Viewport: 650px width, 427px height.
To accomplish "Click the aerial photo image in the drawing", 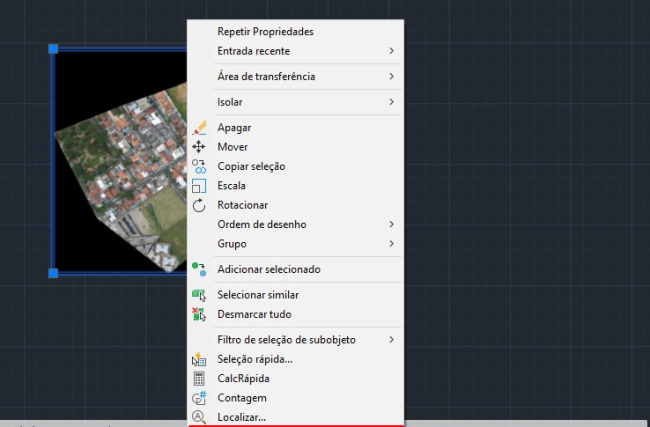I will click(120, 161).
